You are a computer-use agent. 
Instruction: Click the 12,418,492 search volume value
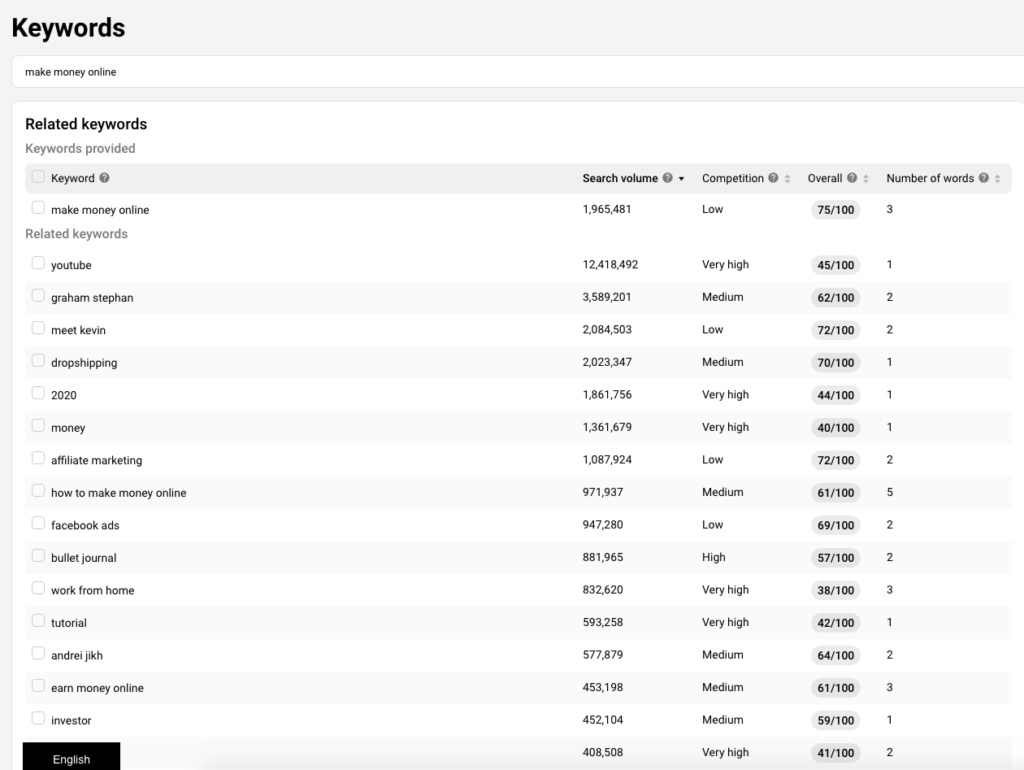point(610,265)
